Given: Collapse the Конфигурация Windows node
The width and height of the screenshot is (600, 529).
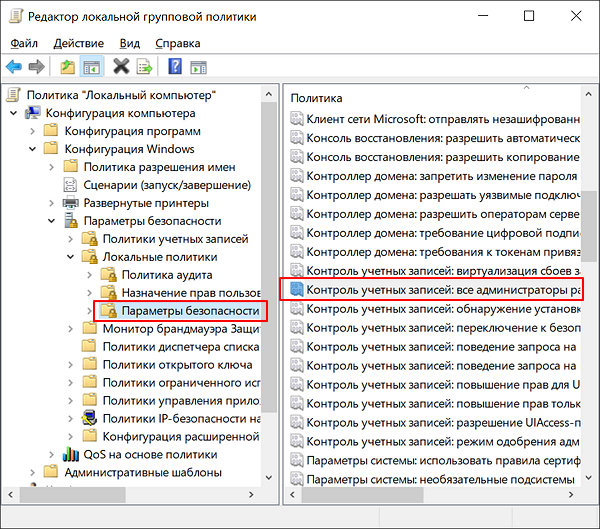Looking at the screenshot, I should [x=33, y=149].
